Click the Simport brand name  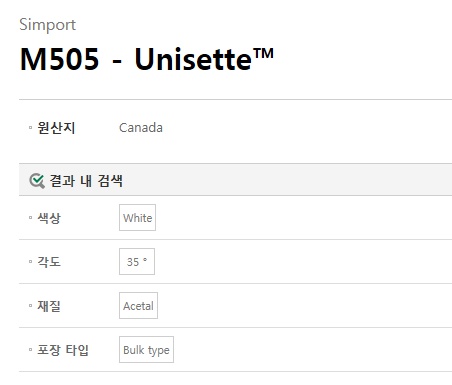pyautogui.click(x=47, y=25)
